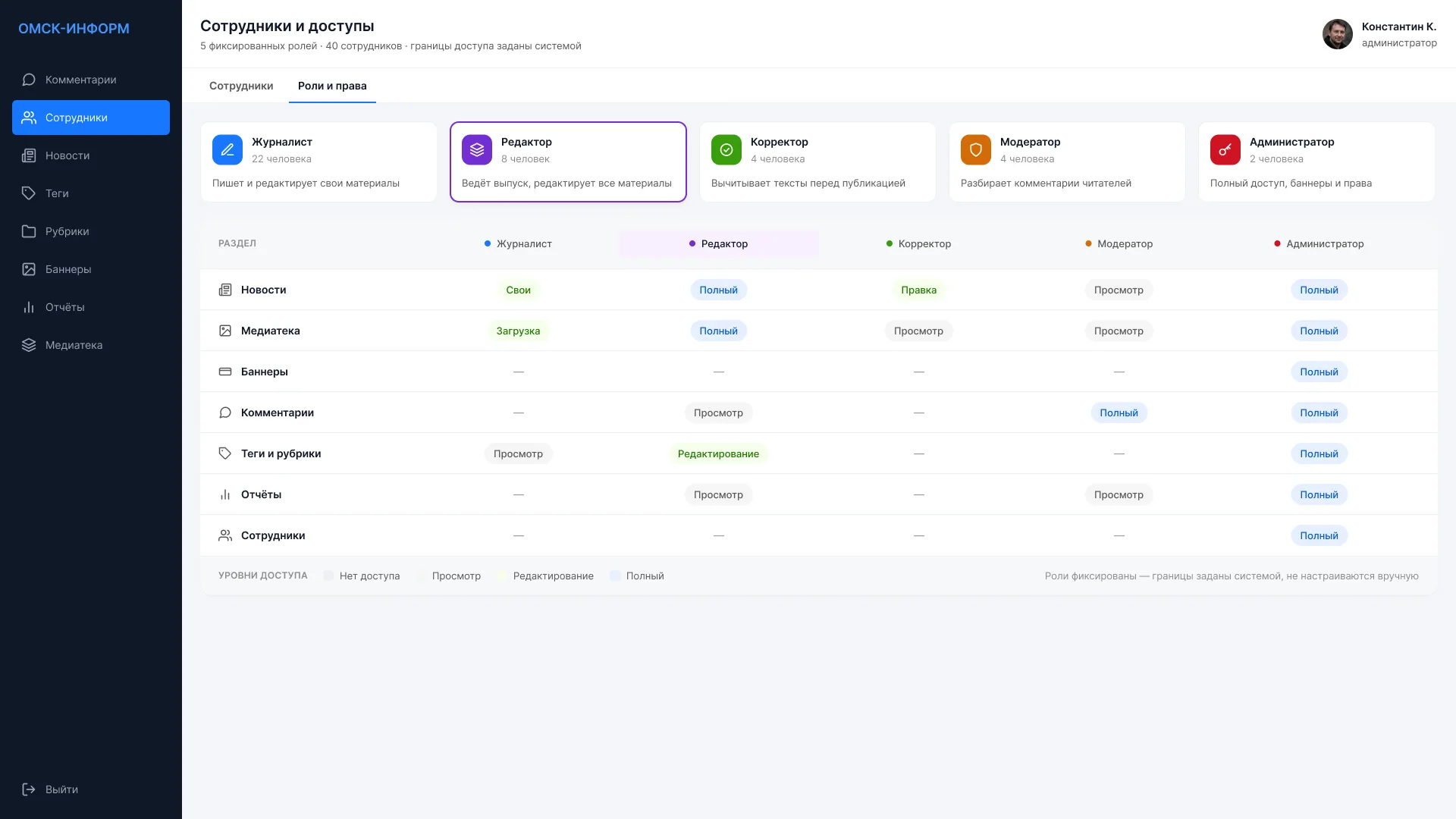Click the Просмотр legend label
The image size is (1456, 819).
(456, 576)
